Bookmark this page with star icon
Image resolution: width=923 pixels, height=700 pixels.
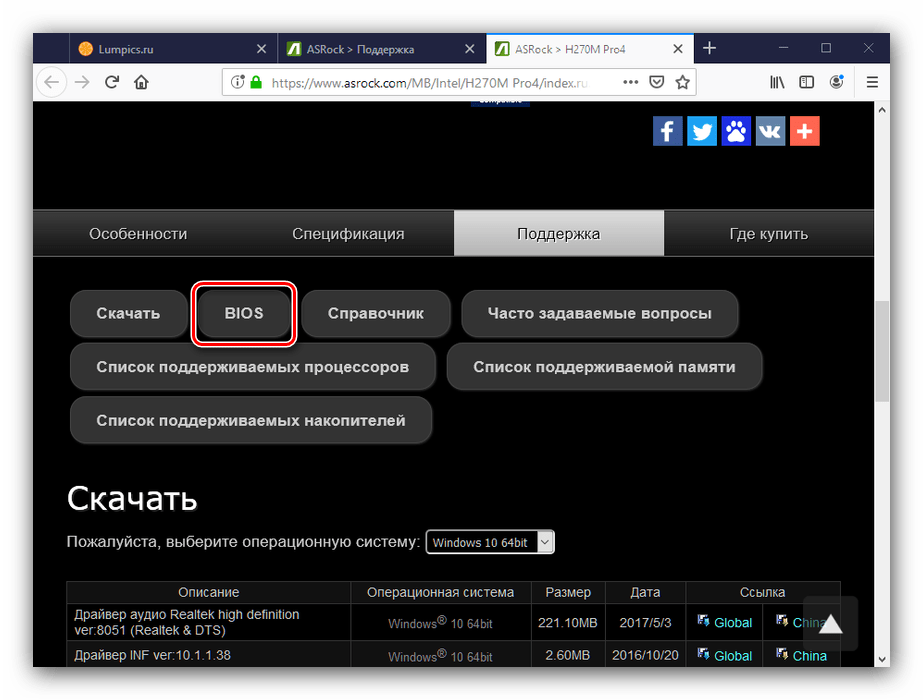[682, 82]
